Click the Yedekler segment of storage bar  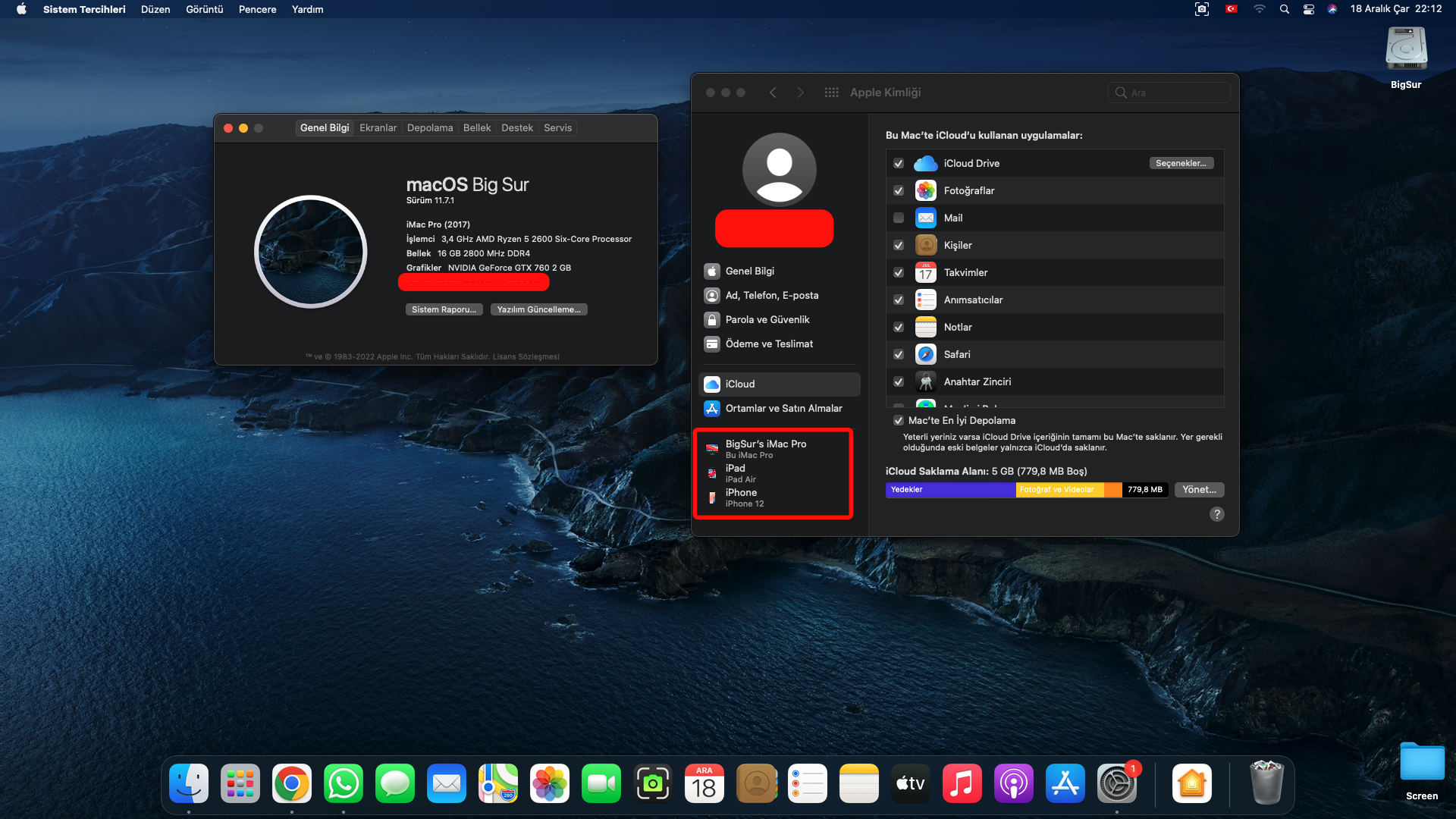[x=949, y=490]
